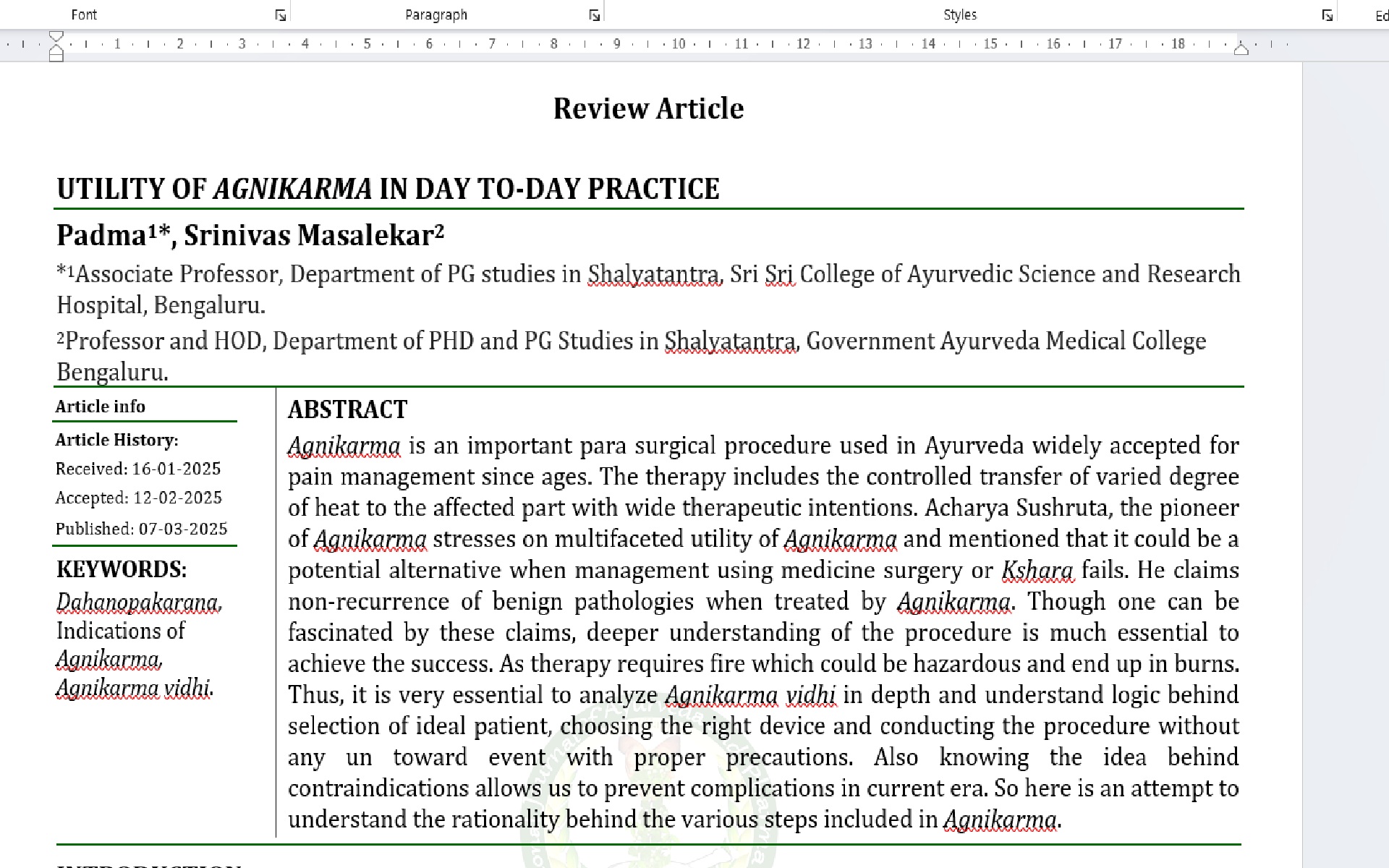
Task: Click 'Government Ayurveda Medical College' text
Action: coord(1006,341)
